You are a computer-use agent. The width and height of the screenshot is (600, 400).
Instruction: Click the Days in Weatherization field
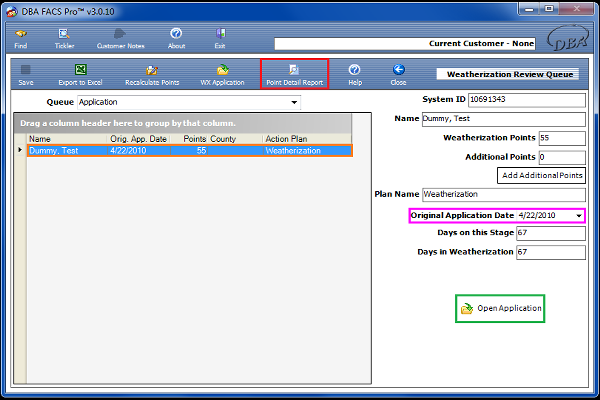pyautogui.click(x=551, y=252)
